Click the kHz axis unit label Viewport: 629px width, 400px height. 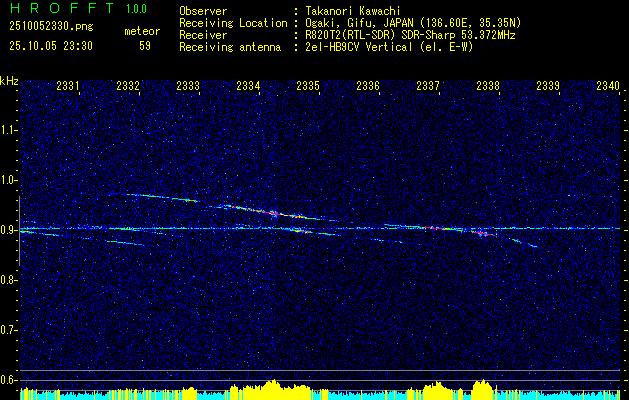tap(9, 81)
